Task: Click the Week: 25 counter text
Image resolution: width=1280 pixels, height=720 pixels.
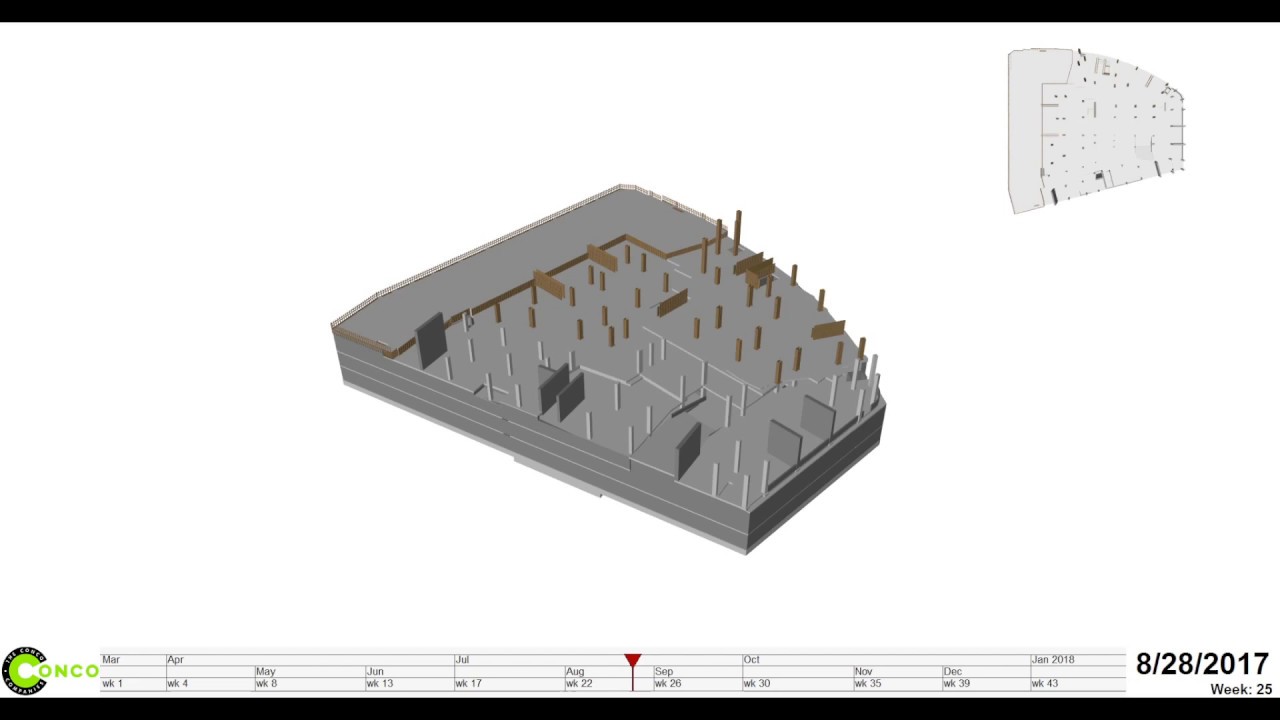Action: (x=1241, y=689)
